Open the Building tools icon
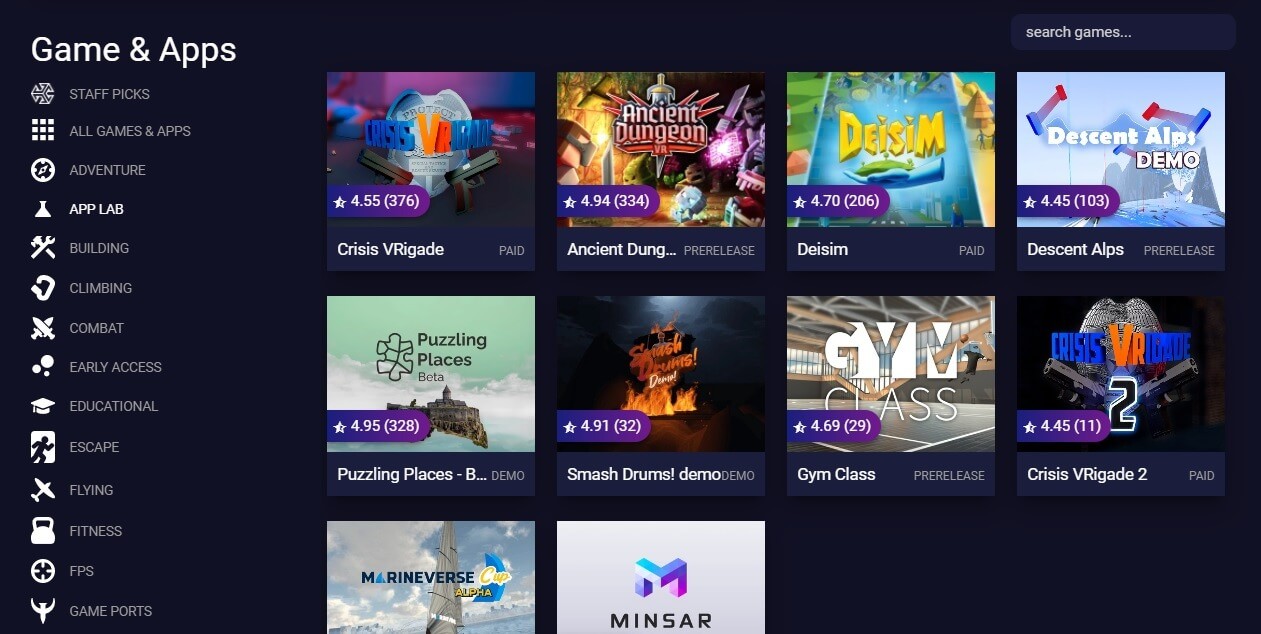1261x634 pixels. click(x=43, y=248)
